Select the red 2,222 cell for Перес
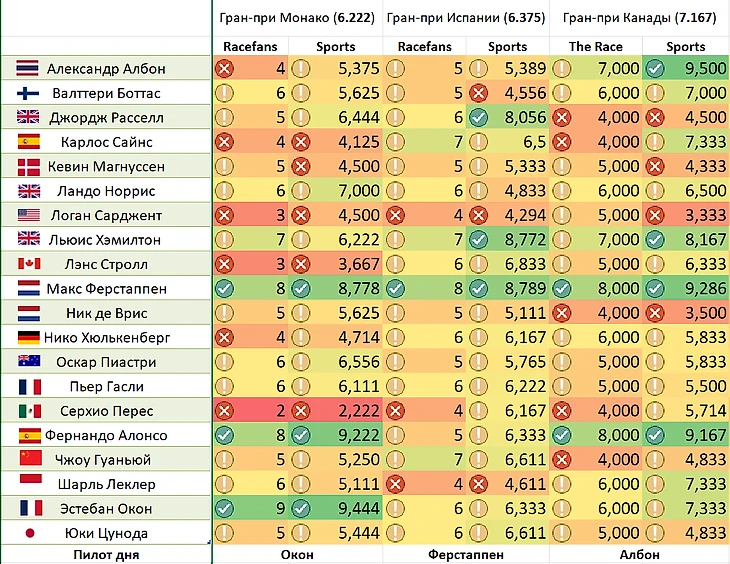The image size is (730, 564). (x=335, y=410)
